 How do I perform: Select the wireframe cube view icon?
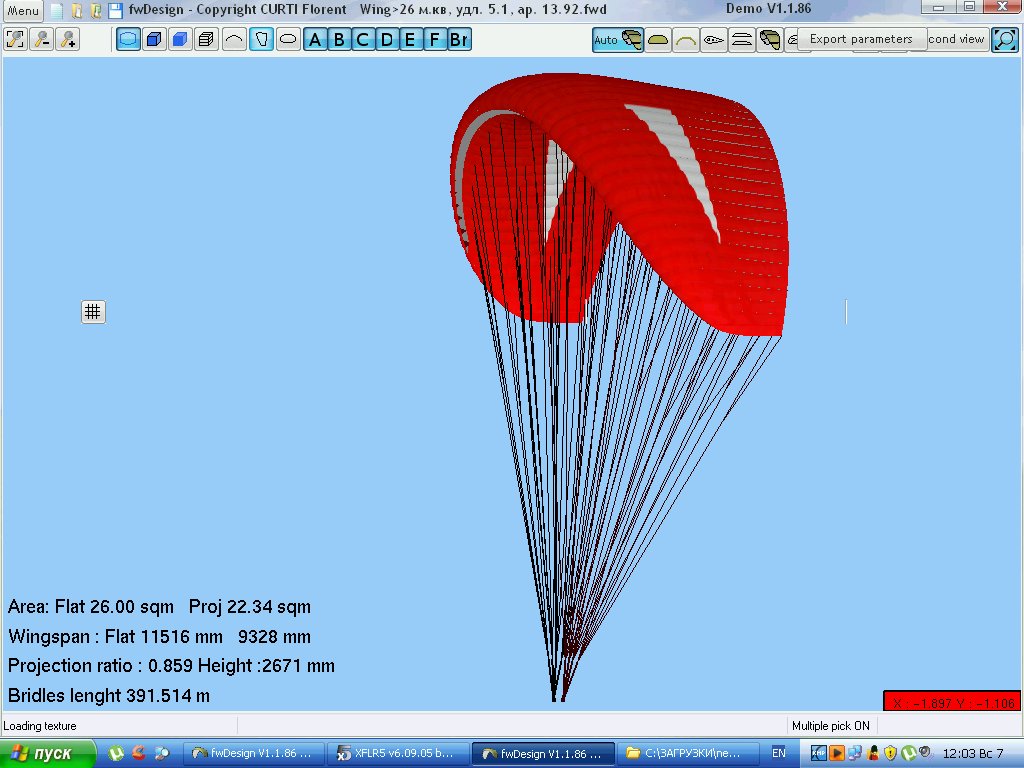(154, 40)
